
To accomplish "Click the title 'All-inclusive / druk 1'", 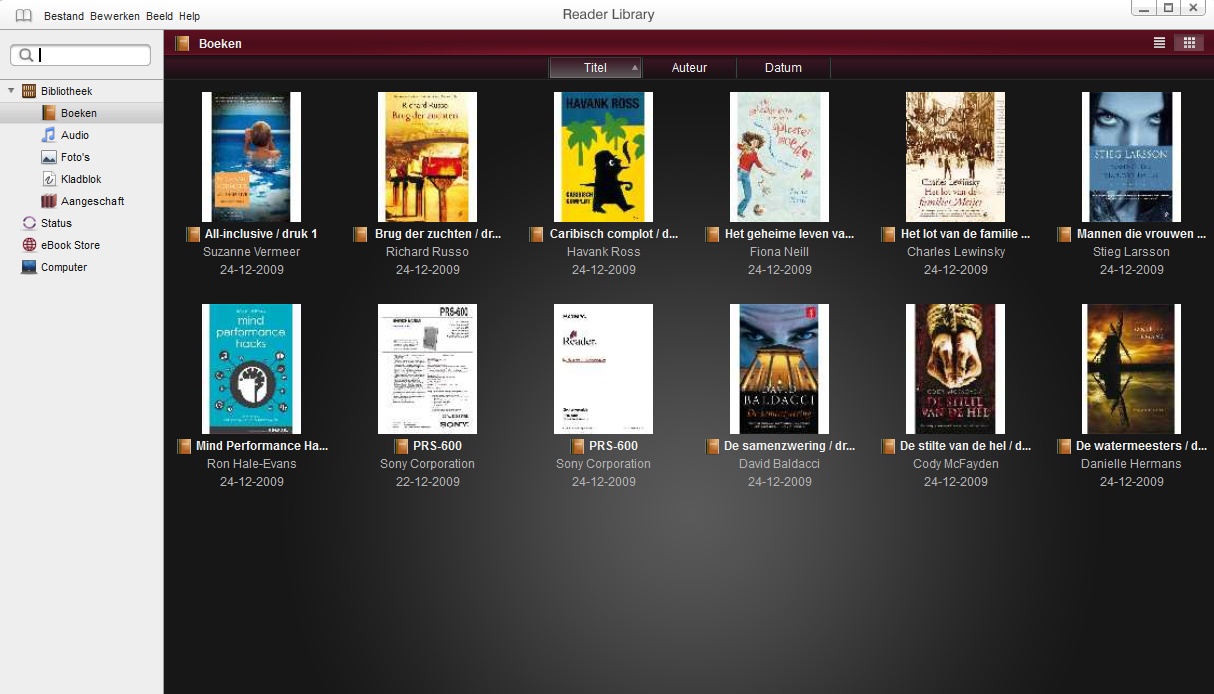I will pyautogui.click(x=261, y=234).
